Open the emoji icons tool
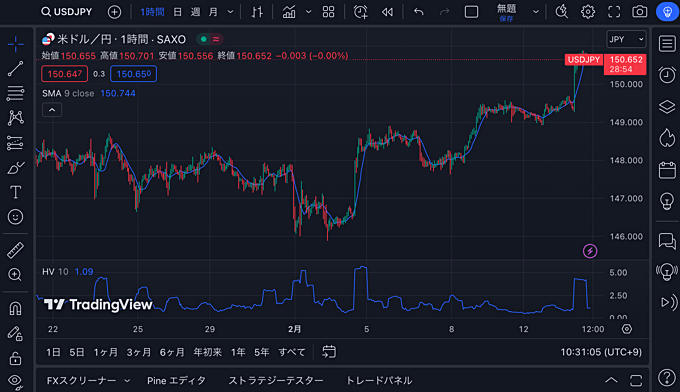The image size is (680, 392). [16, 217]
